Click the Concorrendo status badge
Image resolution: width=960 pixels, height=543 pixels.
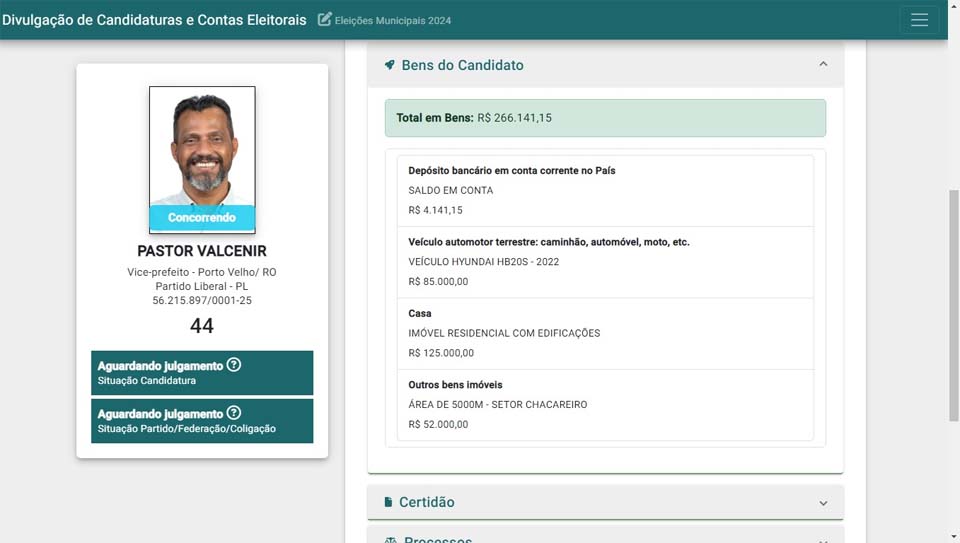[202, 217]
